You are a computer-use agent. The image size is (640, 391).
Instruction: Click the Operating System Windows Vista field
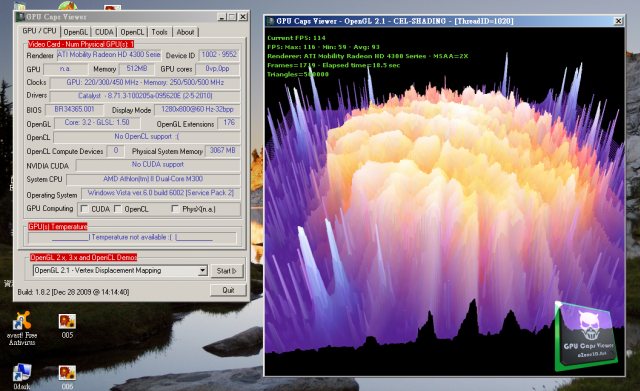tap(161, 193)
